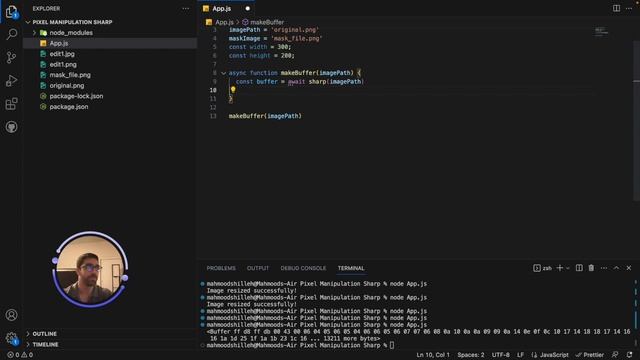Click the lightbulb code action on line 10
Image resolution: width=640 pixels, height=360 pixels.
(233, 90)
